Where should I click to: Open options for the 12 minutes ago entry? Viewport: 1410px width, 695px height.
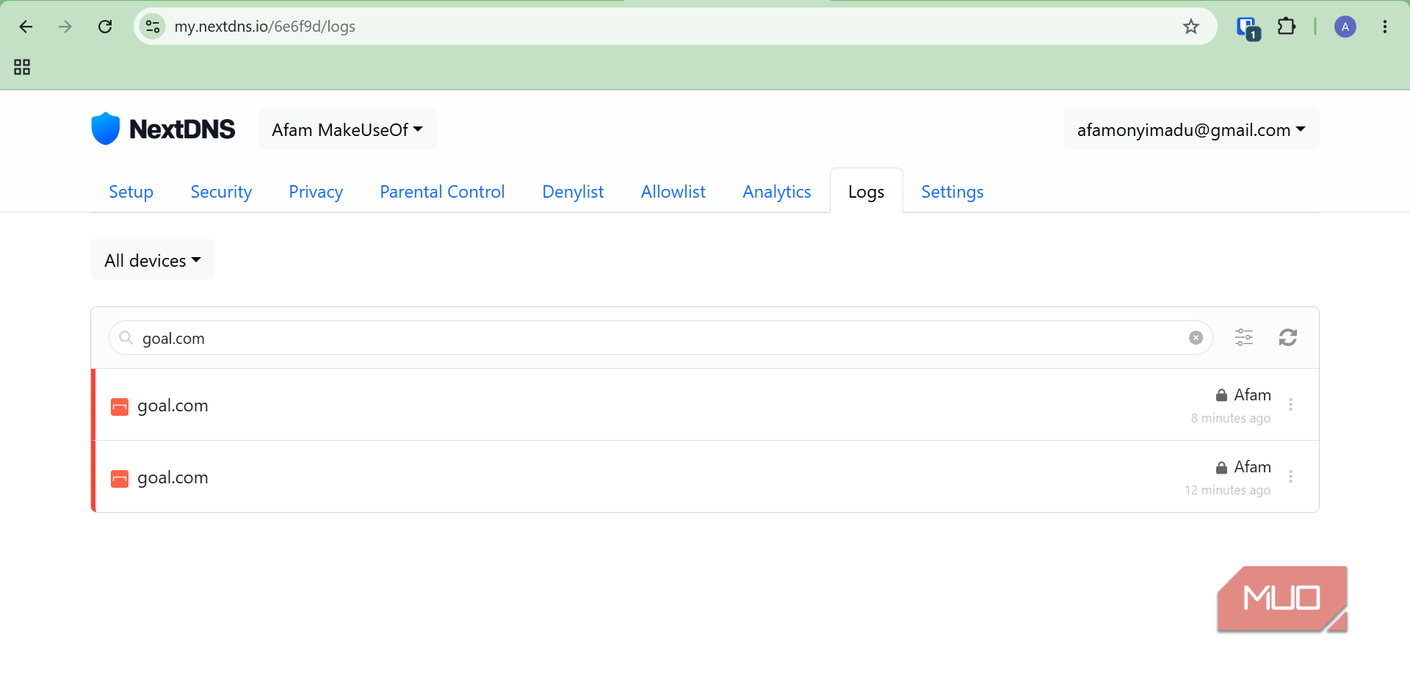1291,477
